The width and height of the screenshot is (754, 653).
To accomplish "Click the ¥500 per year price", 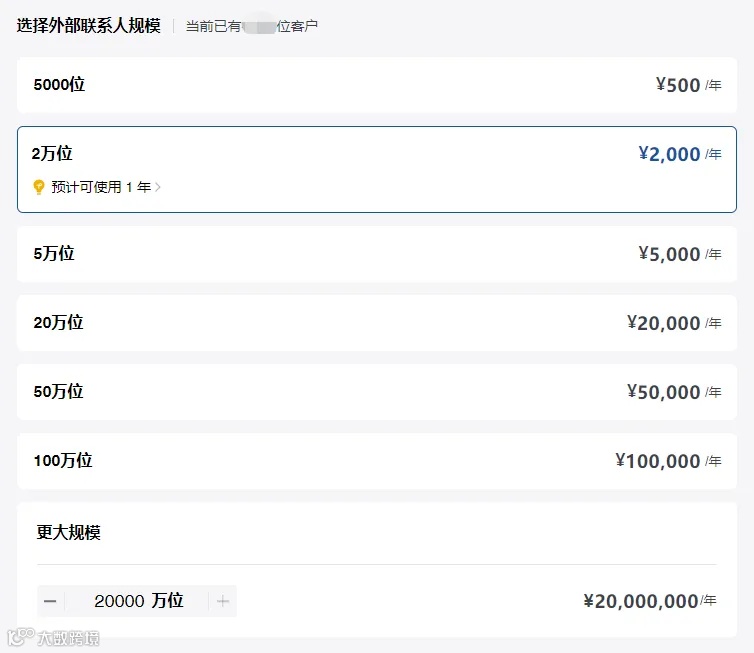I will (x=678, y=85).
